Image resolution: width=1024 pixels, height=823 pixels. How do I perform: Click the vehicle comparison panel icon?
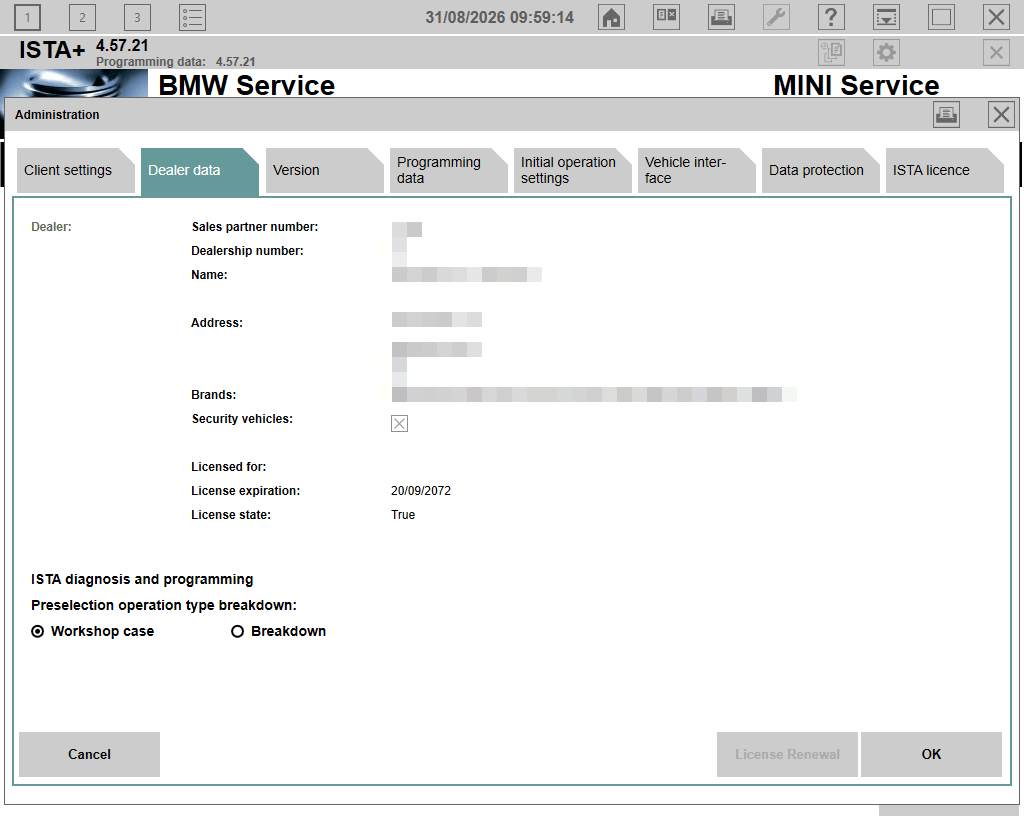(x=666, y=18)
